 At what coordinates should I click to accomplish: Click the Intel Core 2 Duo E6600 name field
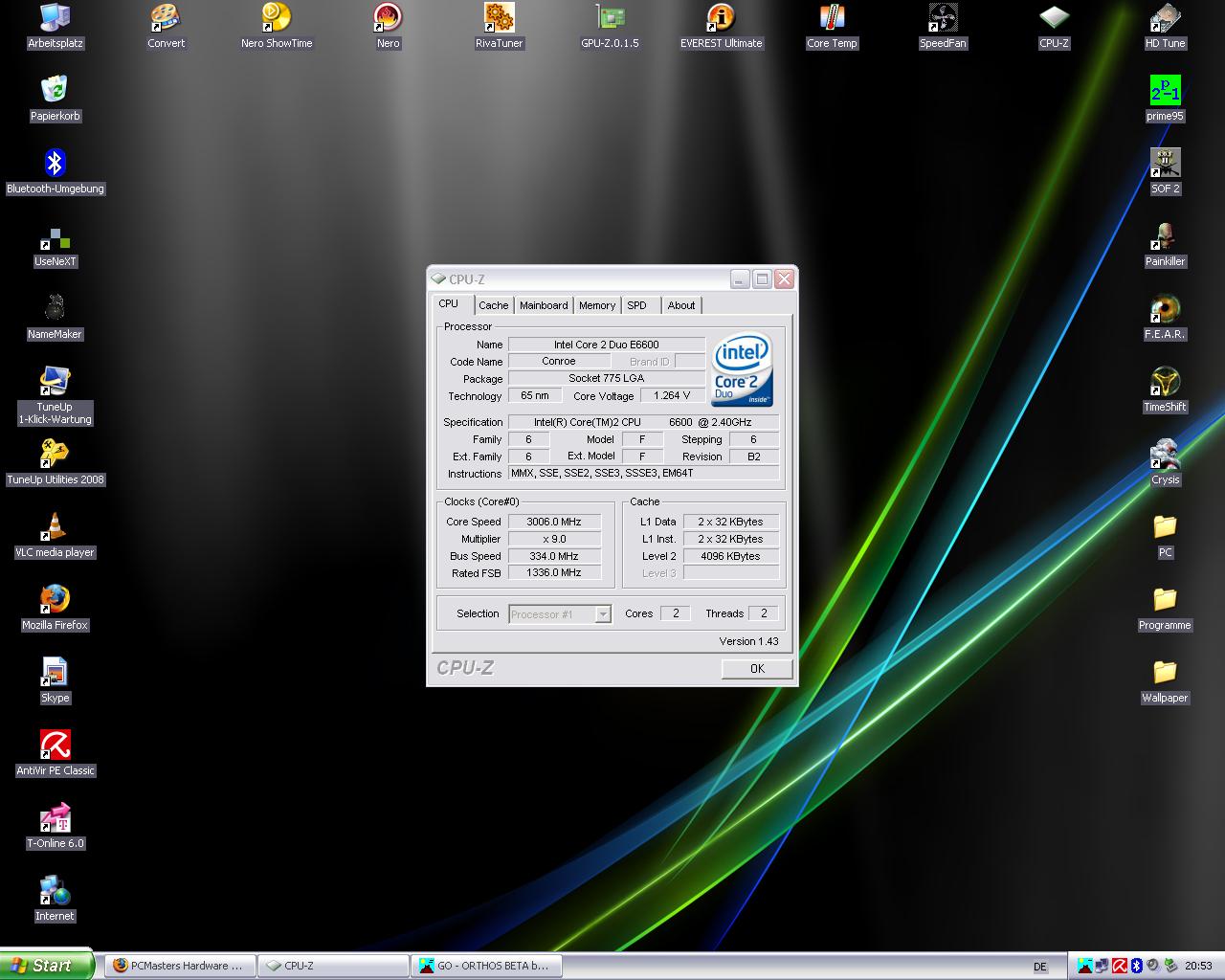[x=607, y=345]
